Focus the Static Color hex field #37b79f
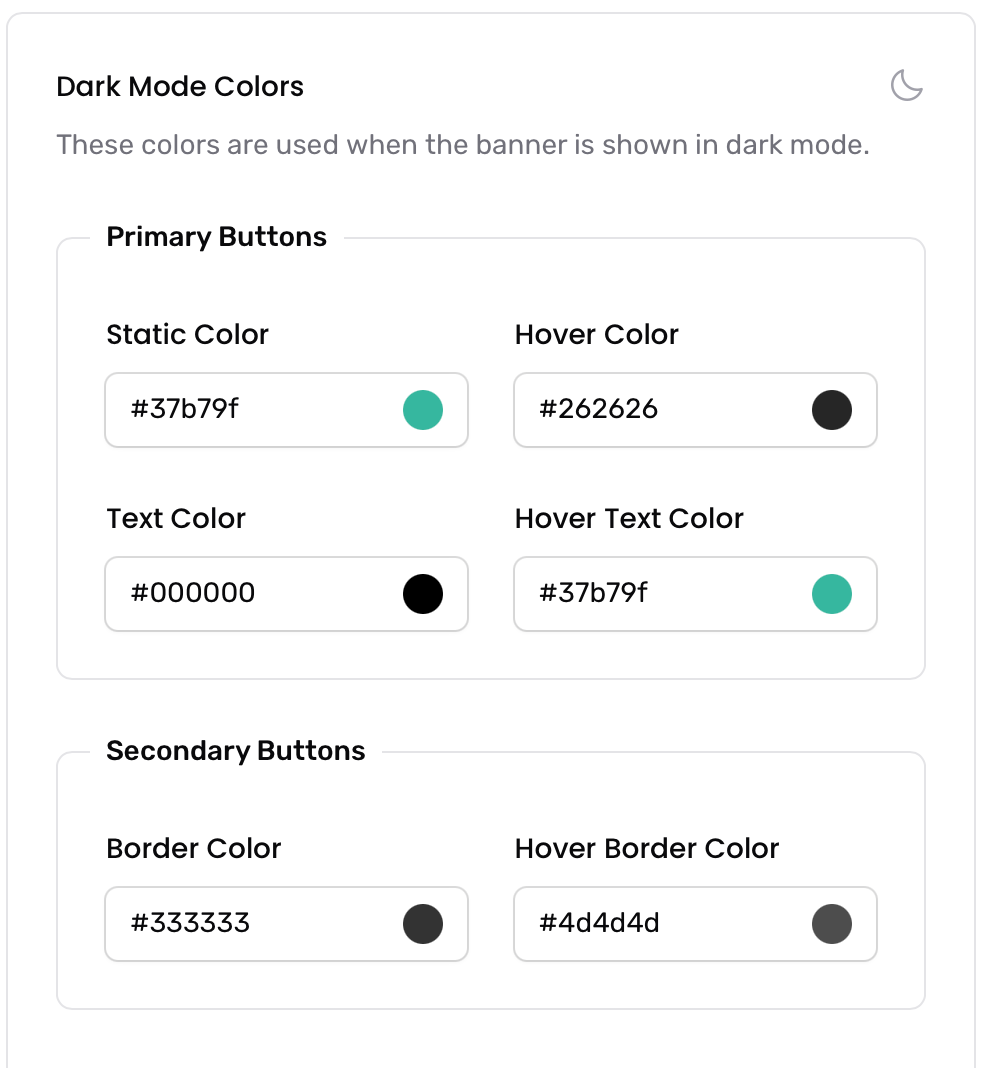 point(286,410)
